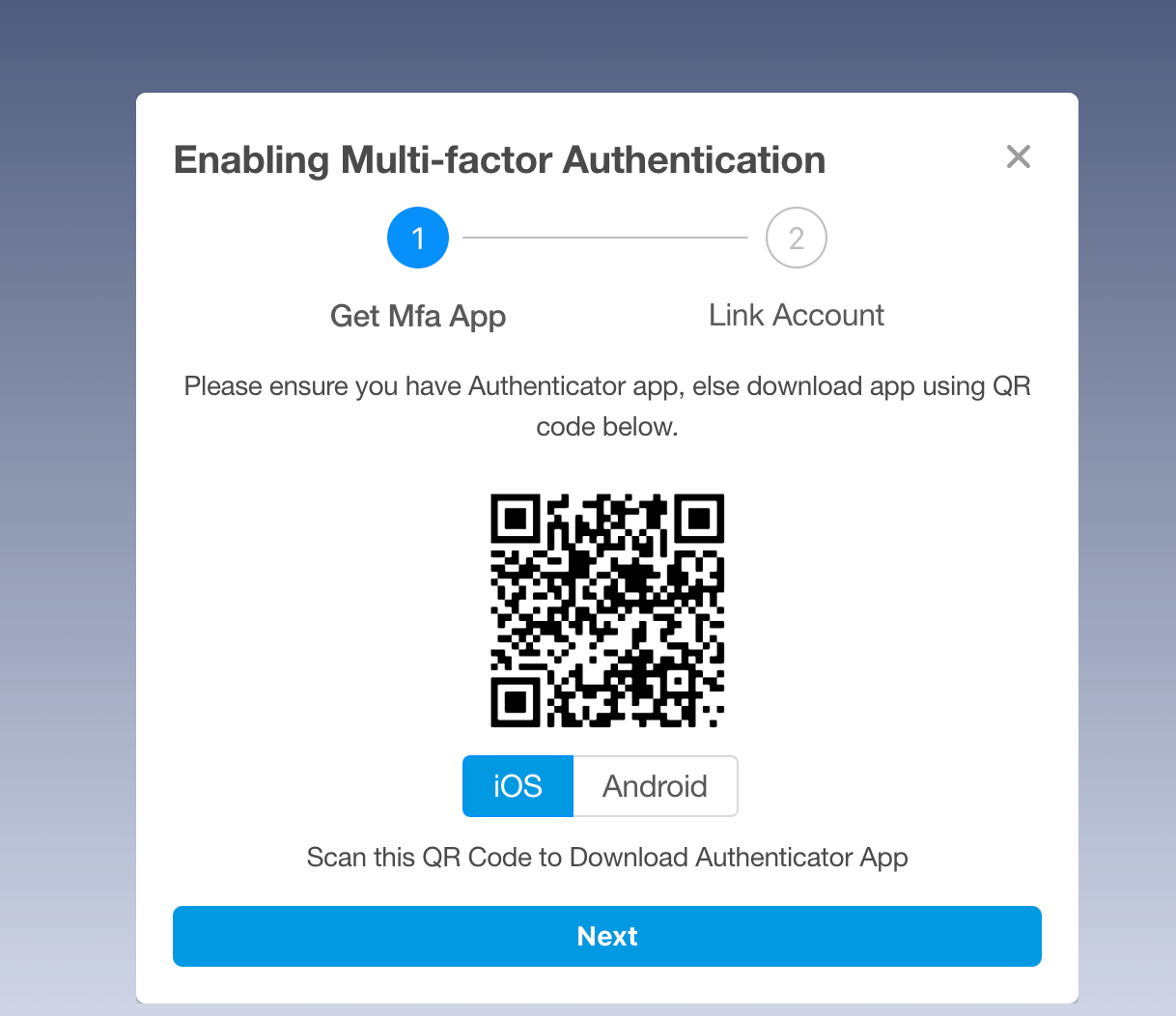
Task: Click the QR code's top-left finder square
Action: coord(516,519)
